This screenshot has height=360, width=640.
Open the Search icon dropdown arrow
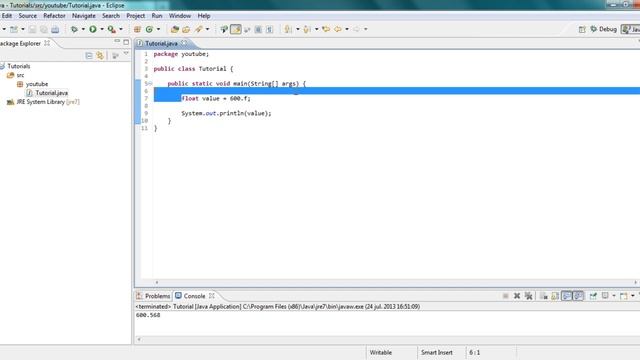pyautogui.click(x=207, y=29)
